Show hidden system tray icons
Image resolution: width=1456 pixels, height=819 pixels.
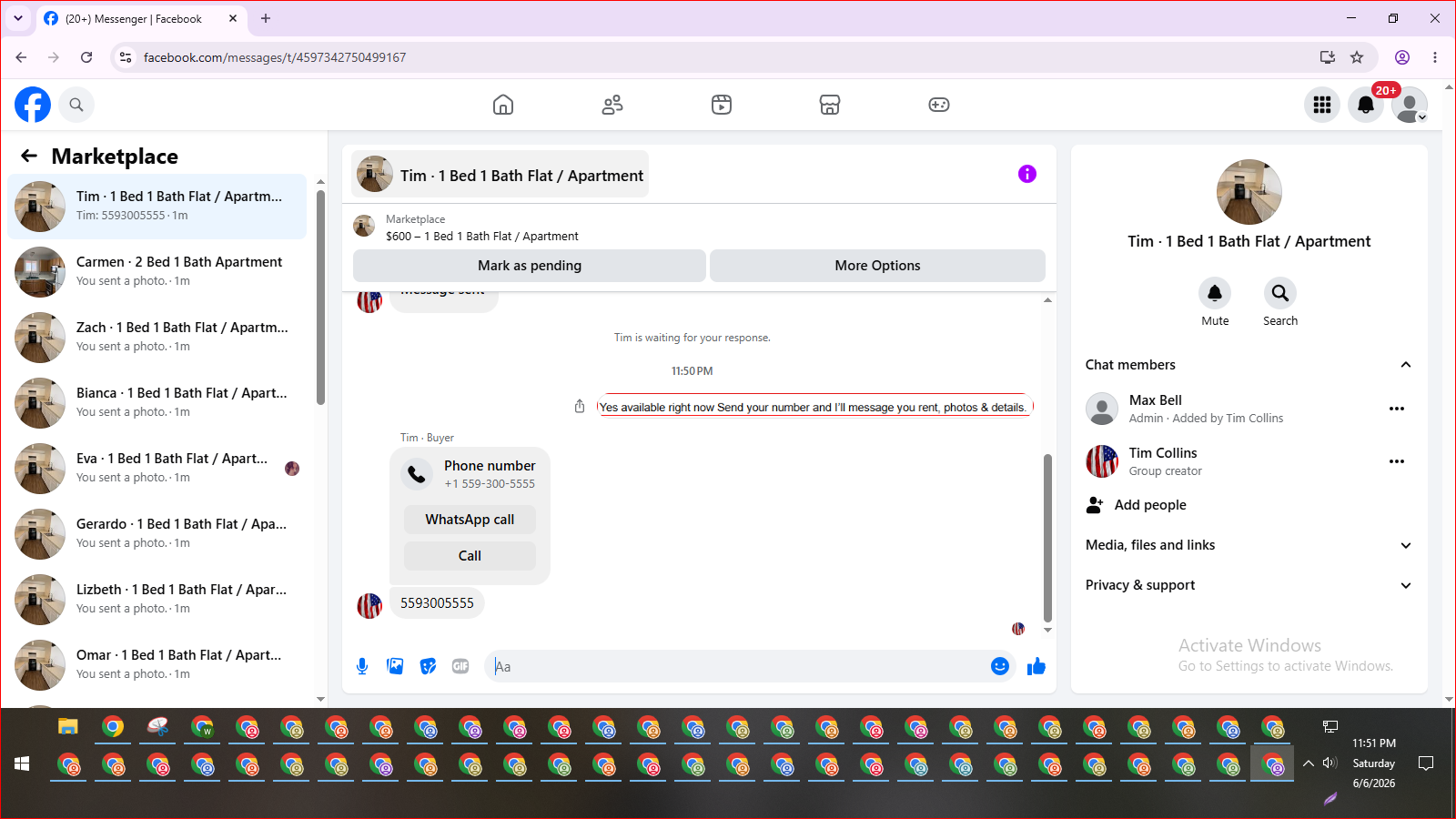pyautogui.click(x=1308, y=763)
